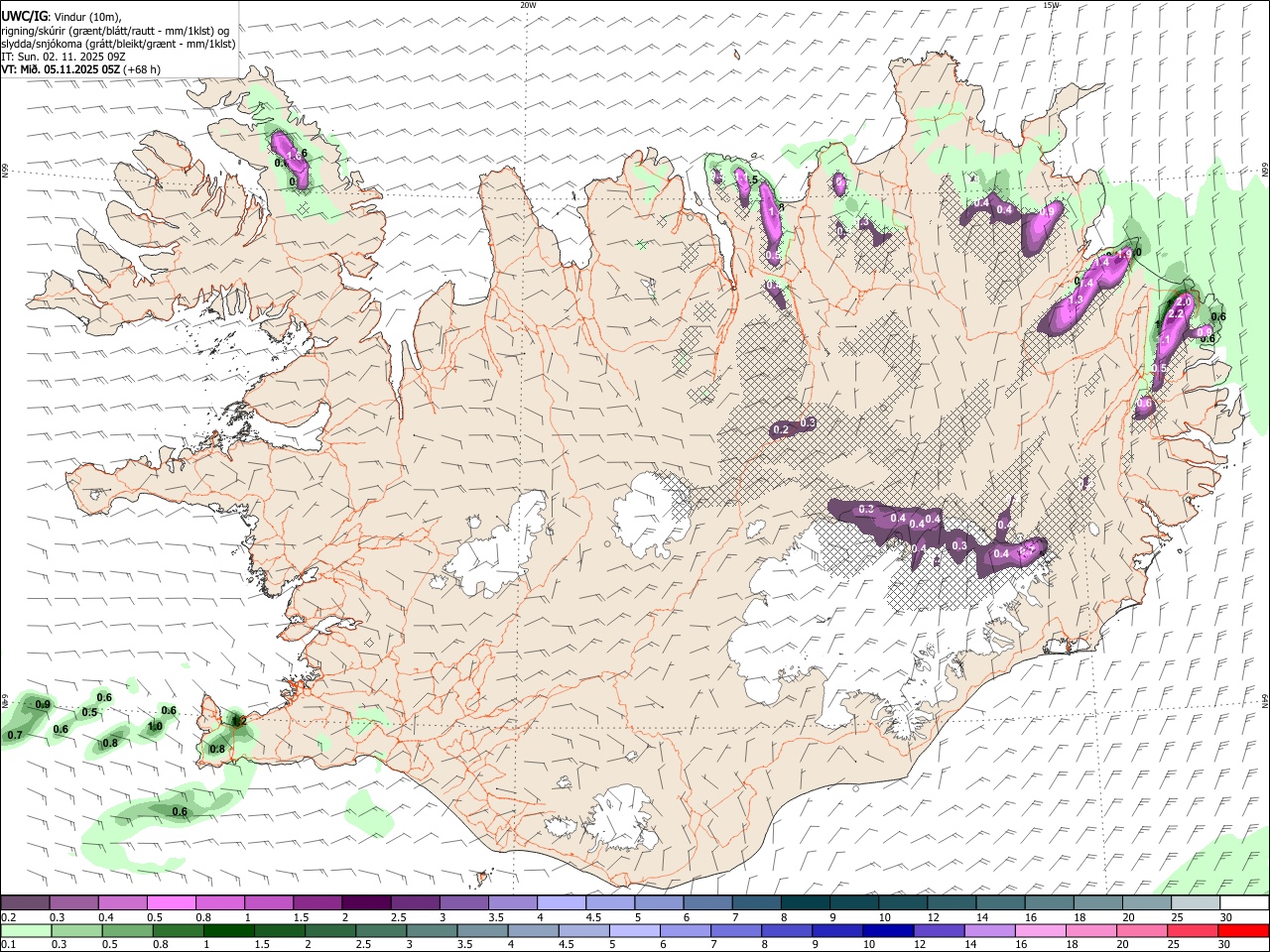Pick the violet swatch labeled 14 in rain legend
This screenshot has height=952, width=1270.
click(x=989, y=930)
